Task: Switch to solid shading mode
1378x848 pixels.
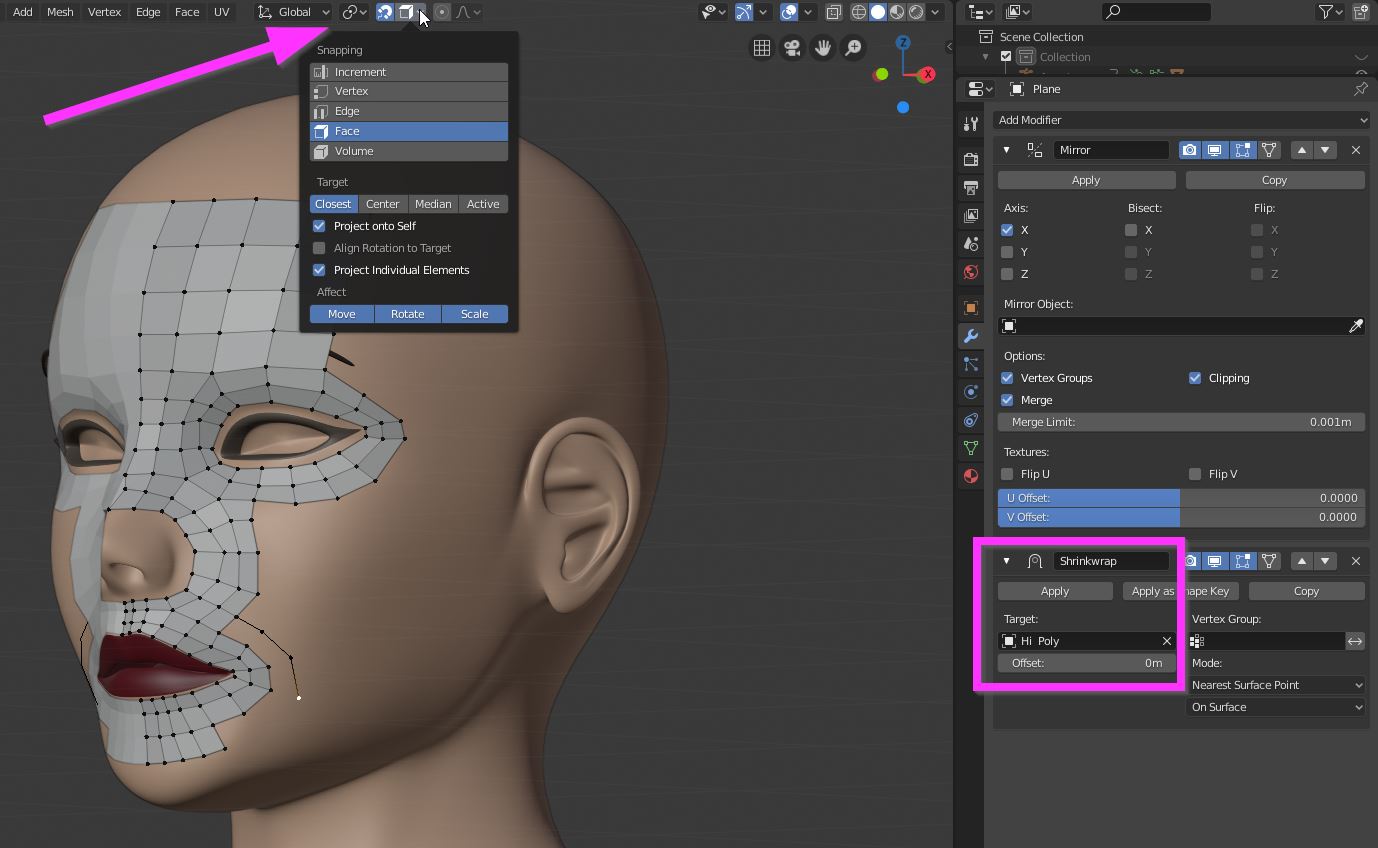Action: 878,12
